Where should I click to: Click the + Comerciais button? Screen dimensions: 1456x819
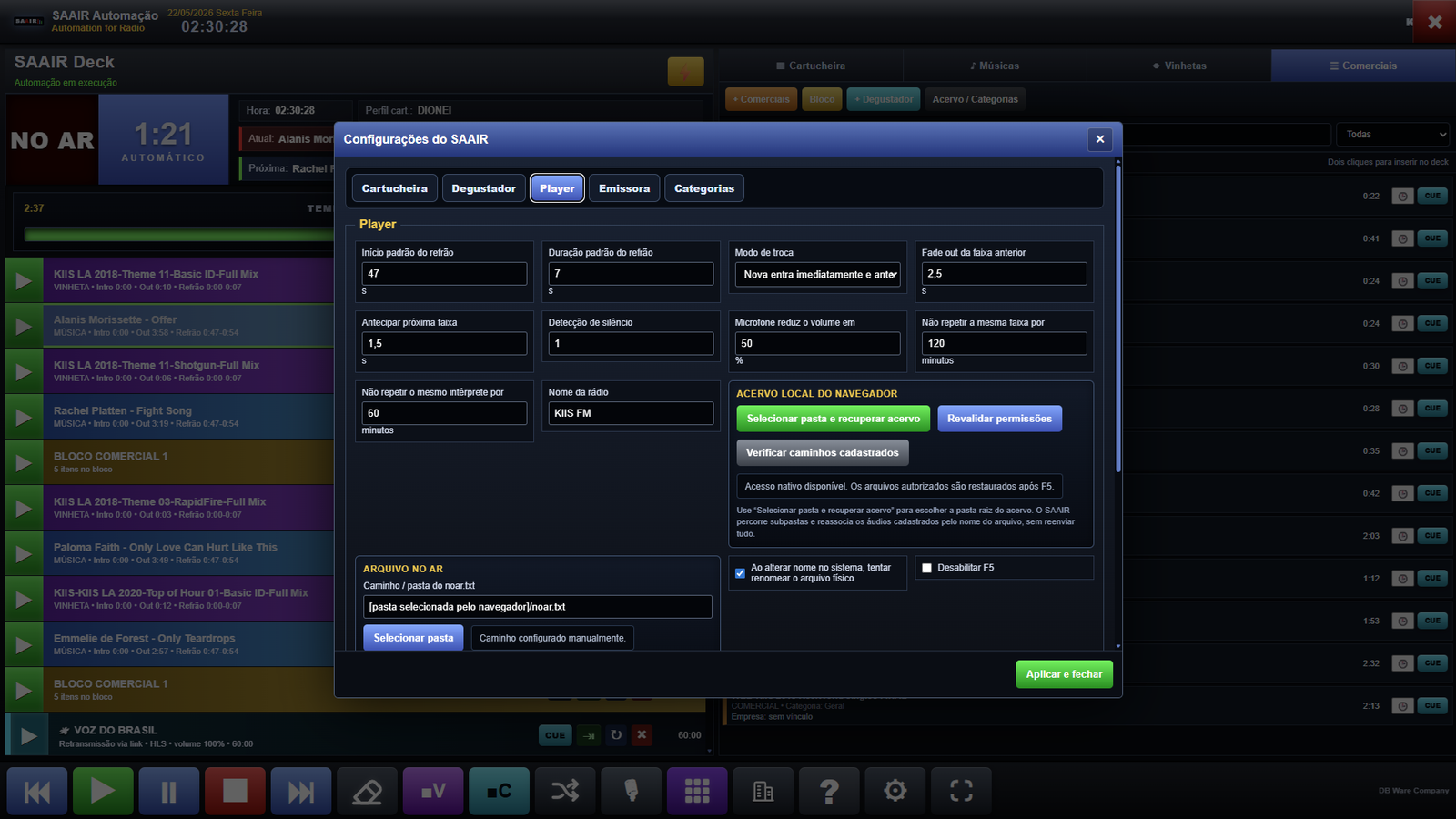[761, 99]
